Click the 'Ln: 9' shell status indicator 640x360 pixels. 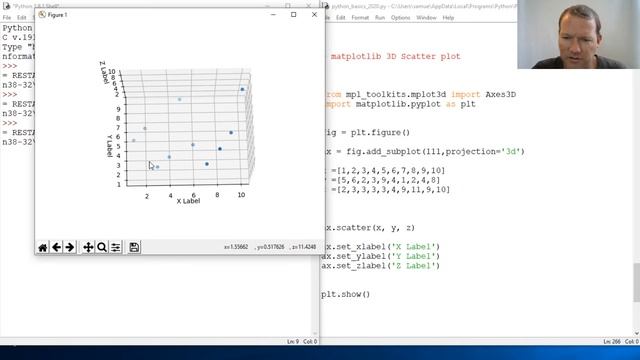[293, 342]
